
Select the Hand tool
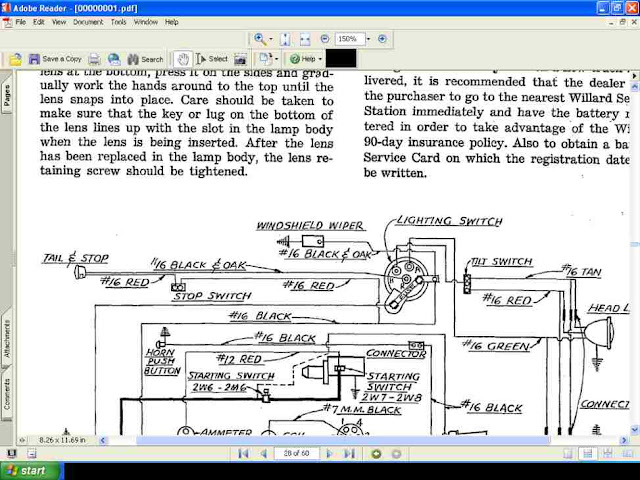[x=183, y=60]
